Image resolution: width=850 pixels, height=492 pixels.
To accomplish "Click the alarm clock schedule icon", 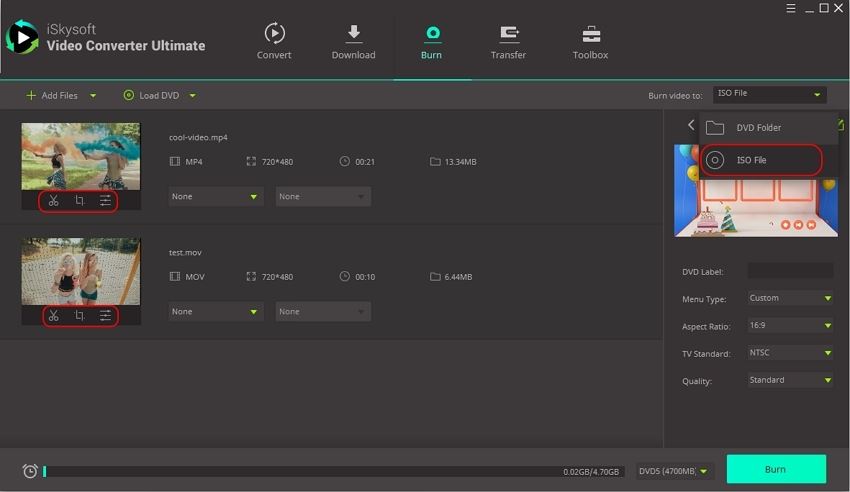I will click(30, 471).
